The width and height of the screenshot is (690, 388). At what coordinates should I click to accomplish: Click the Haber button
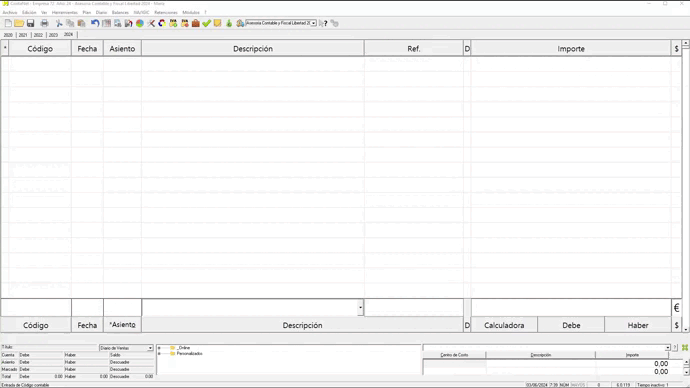[638, 326]
